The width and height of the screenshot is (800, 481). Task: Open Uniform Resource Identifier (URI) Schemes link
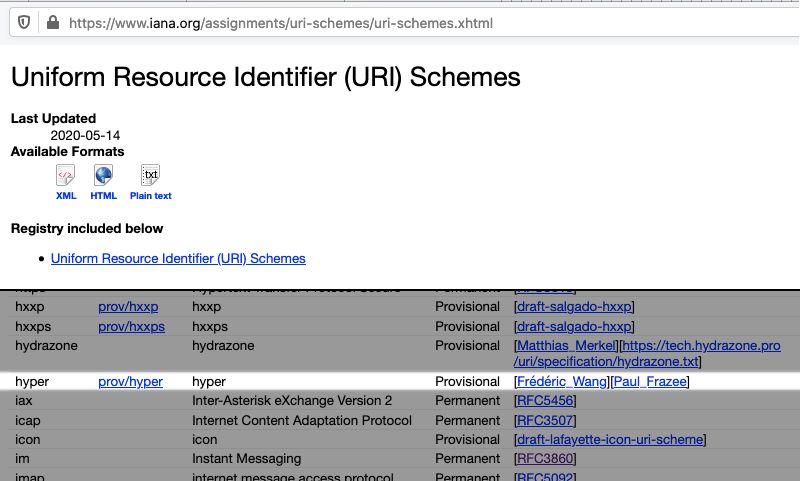pos(178,258)
